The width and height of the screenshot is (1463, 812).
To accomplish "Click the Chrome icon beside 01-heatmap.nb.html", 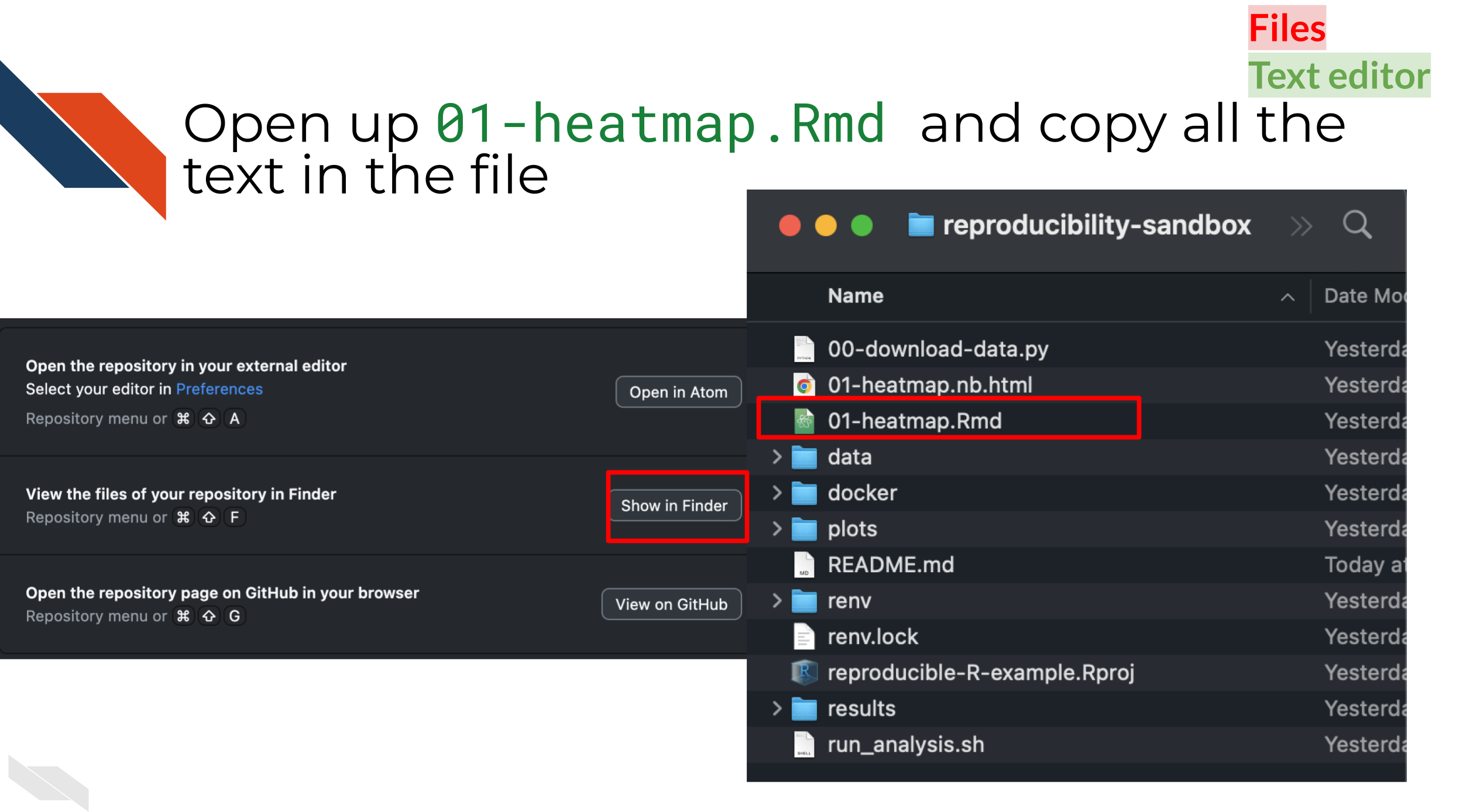I will 804,386.
